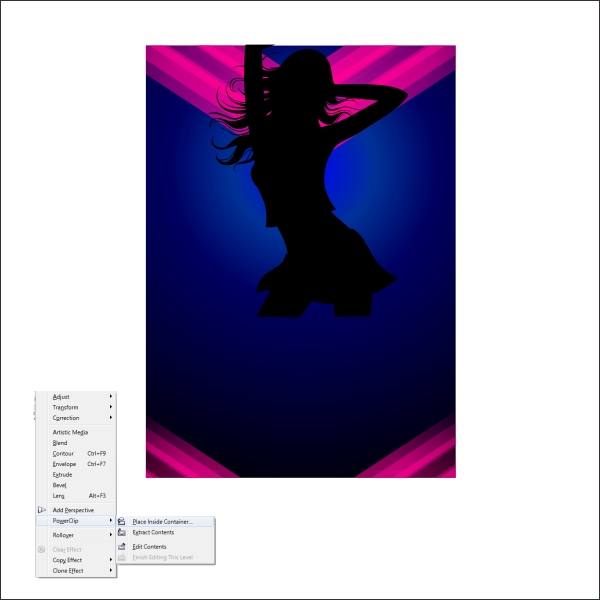Screen dimensions: 600x600
Task: Expand the Rollover submenu
Action: click(64, 535)
